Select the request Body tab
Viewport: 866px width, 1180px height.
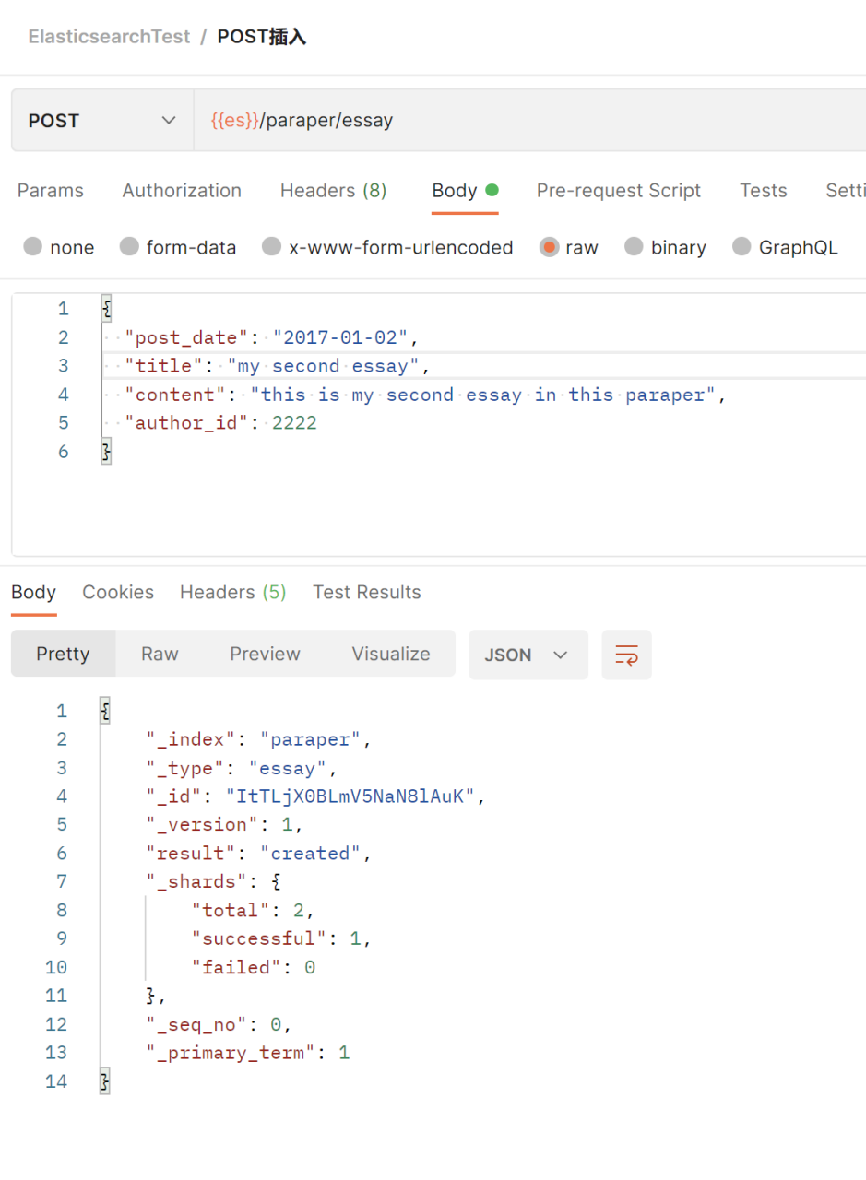pos(465,190)
